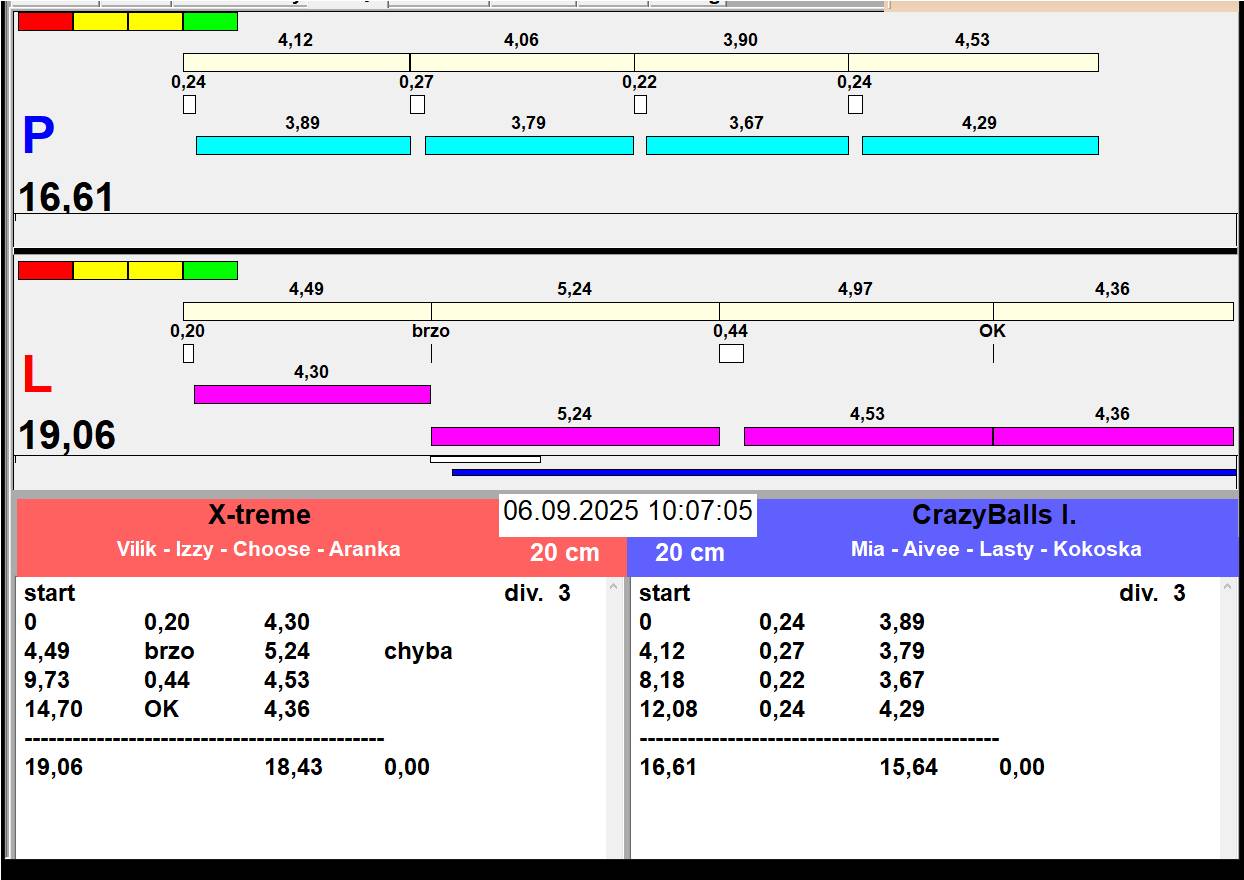
Task: Click the dark blue progress bar below lane L
Action: [x=844, y=472]
